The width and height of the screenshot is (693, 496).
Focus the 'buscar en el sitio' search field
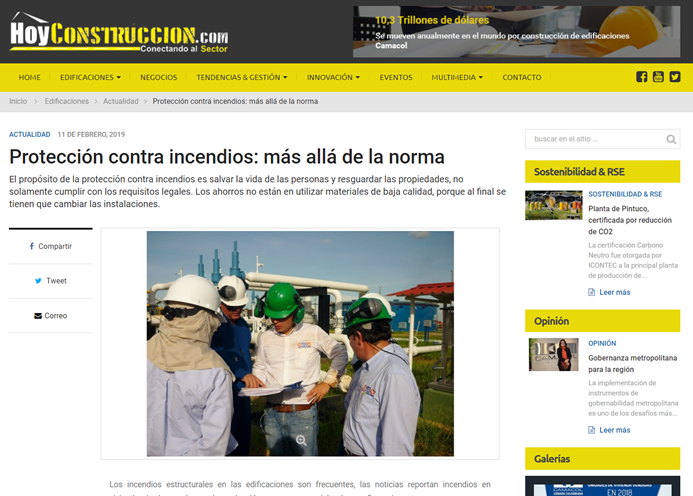592,139
